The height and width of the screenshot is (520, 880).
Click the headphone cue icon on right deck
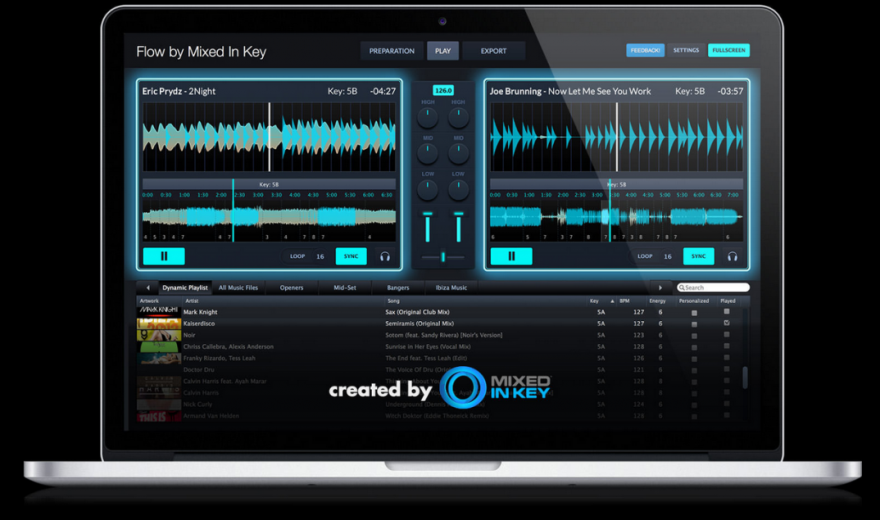click(732, 256)
